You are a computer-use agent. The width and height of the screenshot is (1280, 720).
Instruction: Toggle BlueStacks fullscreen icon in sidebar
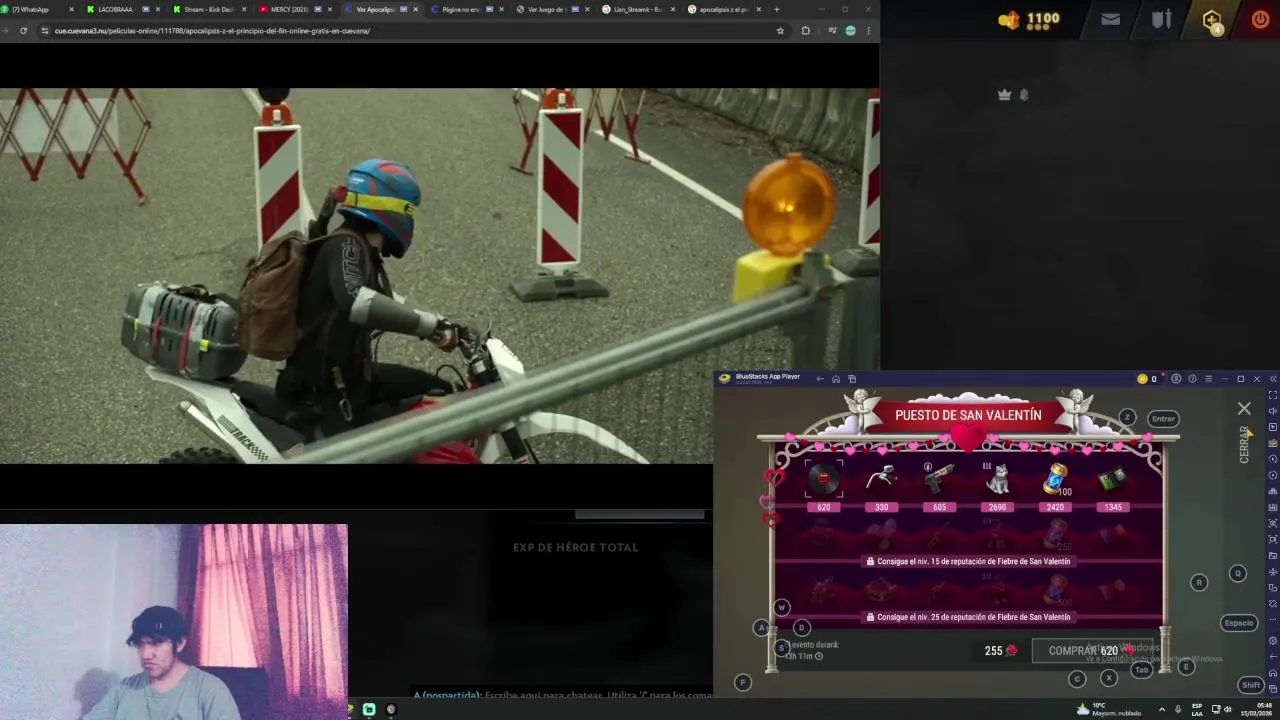(1273, 395)
